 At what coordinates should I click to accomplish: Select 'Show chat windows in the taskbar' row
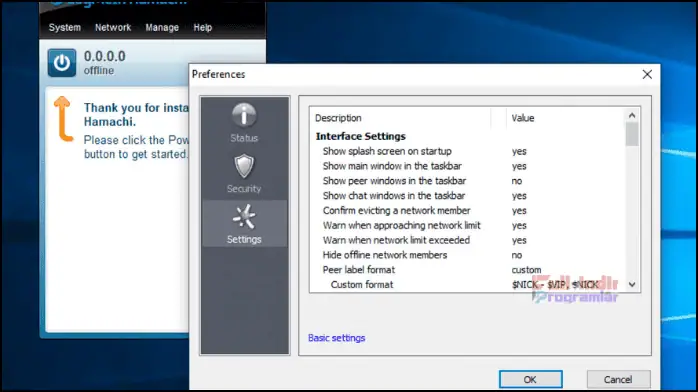coord(467,196)
